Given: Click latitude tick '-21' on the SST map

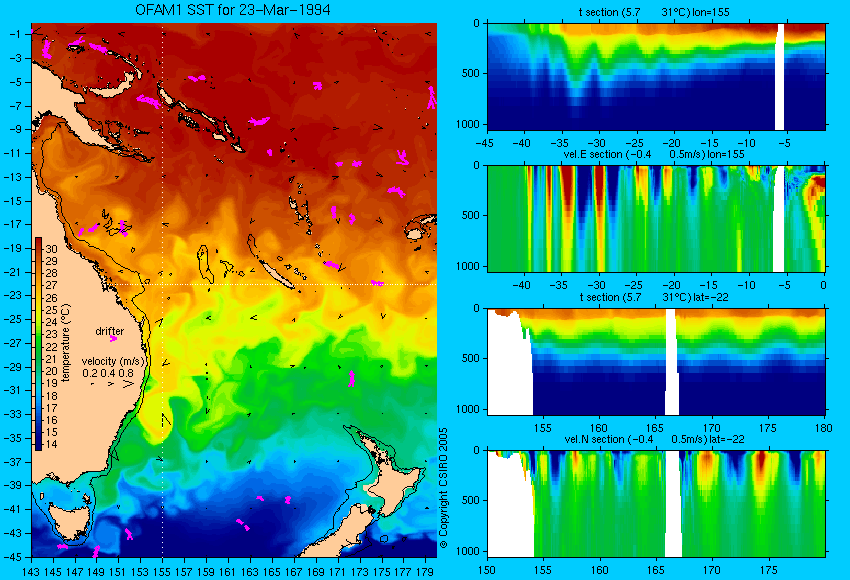Looking at the screenshot, I should click(x=12, y=272).
